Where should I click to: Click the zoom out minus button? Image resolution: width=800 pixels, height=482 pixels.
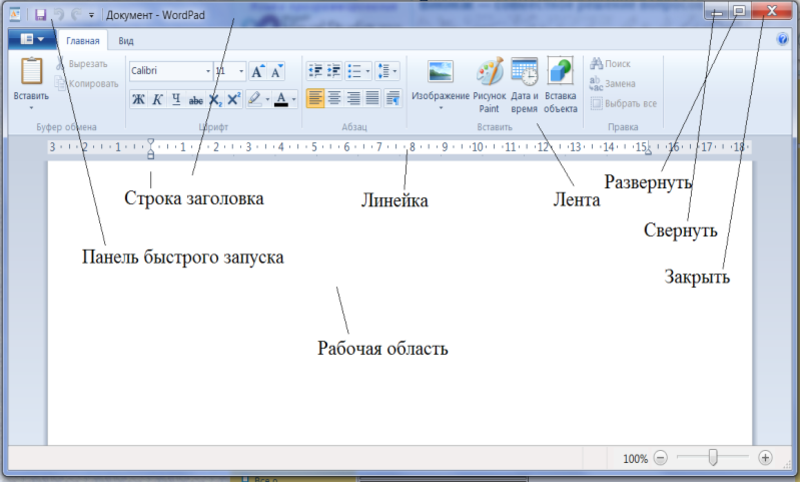tap(660, 458)
